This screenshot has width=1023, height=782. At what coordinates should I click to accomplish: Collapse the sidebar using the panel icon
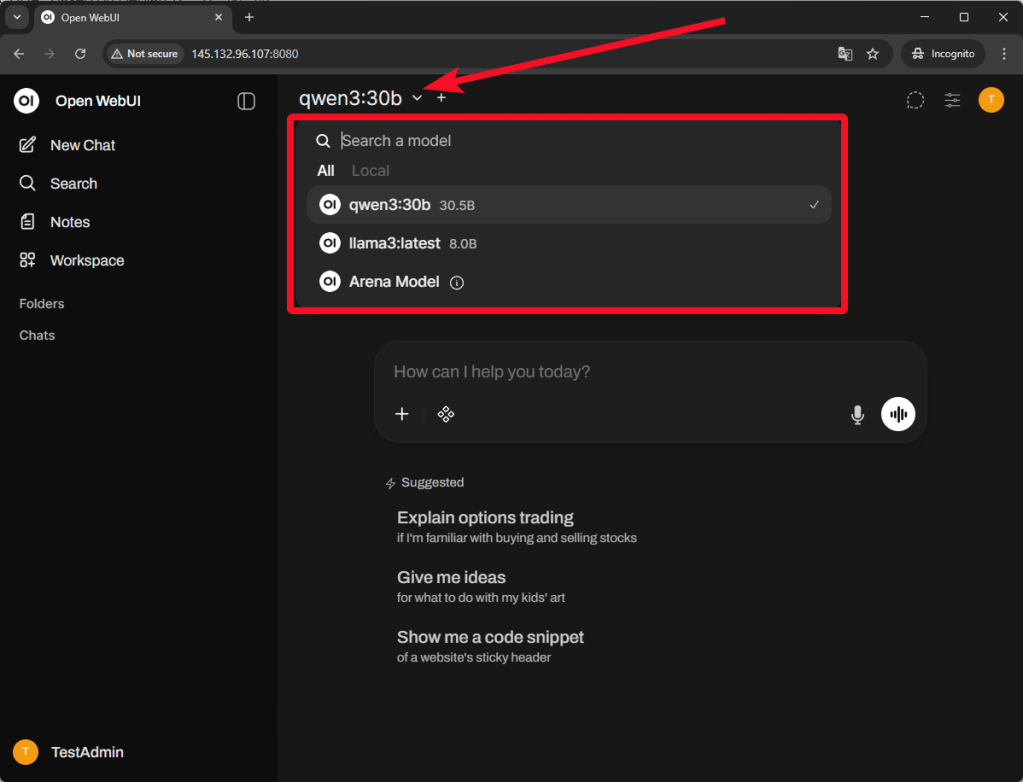coord(246,101)
